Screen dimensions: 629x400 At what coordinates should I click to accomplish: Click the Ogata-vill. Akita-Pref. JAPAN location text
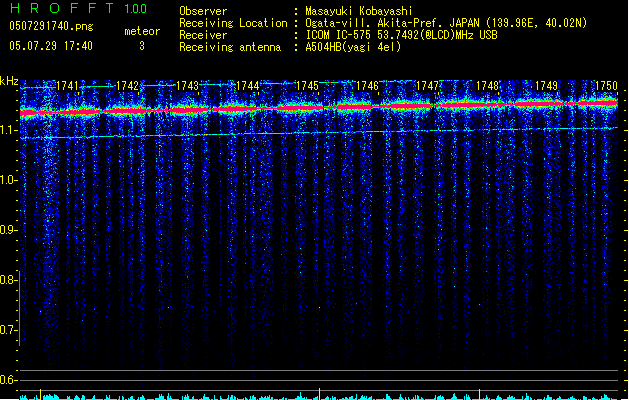point(446,23)
